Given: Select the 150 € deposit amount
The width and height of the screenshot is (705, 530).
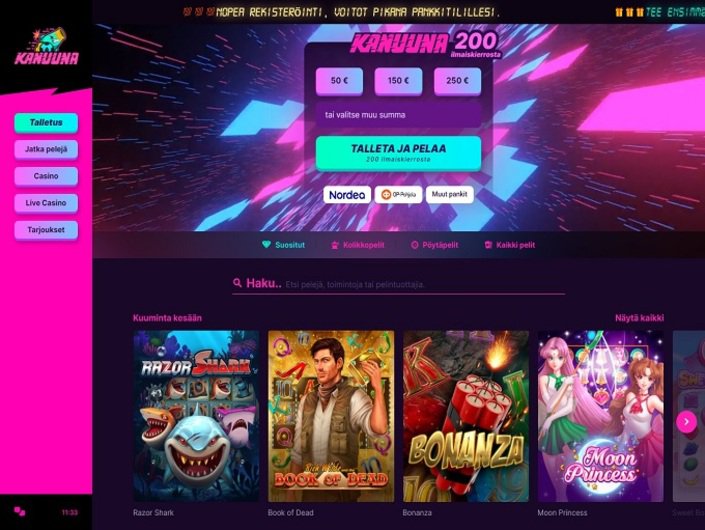Looking at the screenshot, I should [398, 81].
